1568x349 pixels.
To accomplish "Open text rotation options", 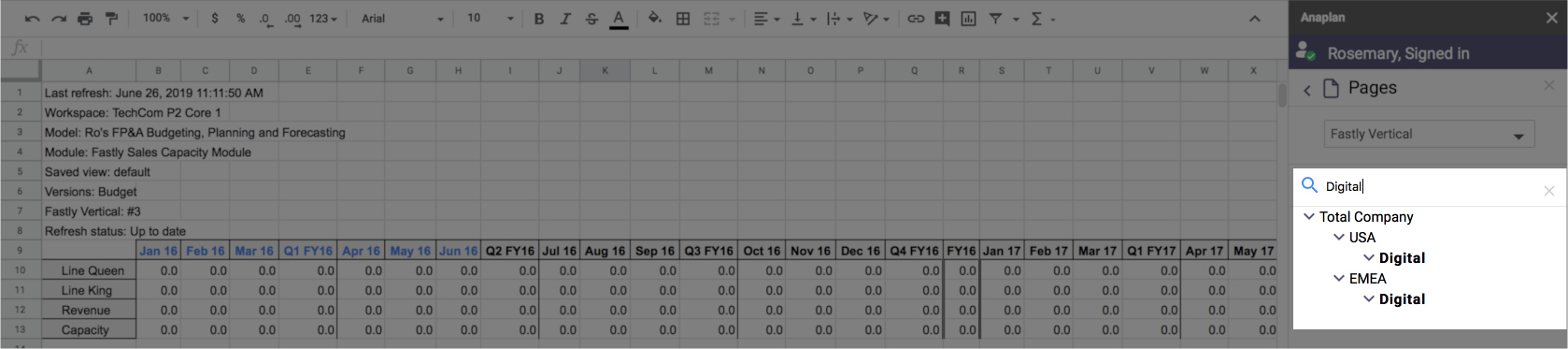I will coord(876,19).
